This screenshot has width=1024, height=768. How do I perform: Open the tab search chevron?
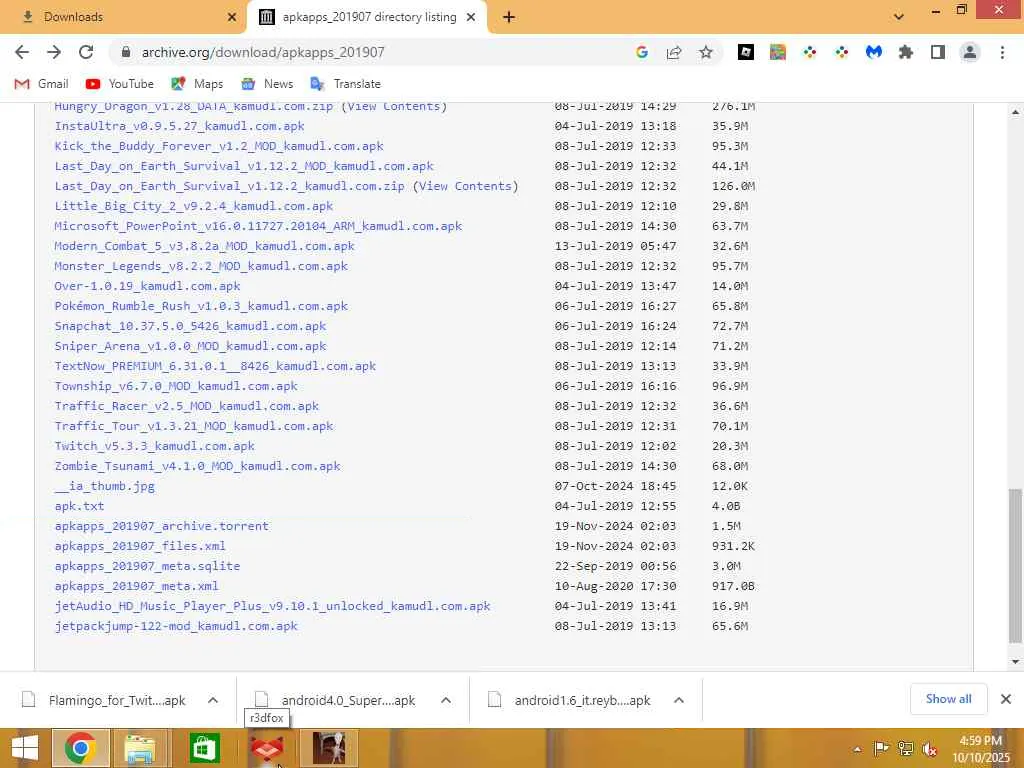tap(899, 17)
